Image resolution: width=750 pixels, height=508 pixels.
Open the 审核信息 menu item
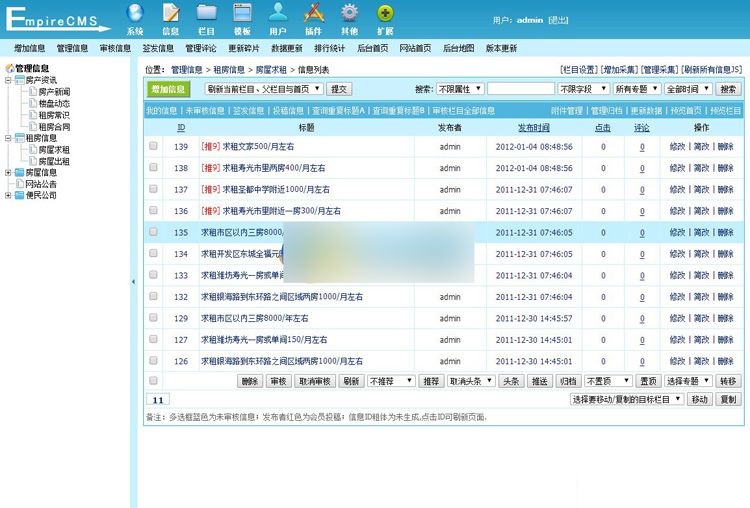tap(115, 48)
